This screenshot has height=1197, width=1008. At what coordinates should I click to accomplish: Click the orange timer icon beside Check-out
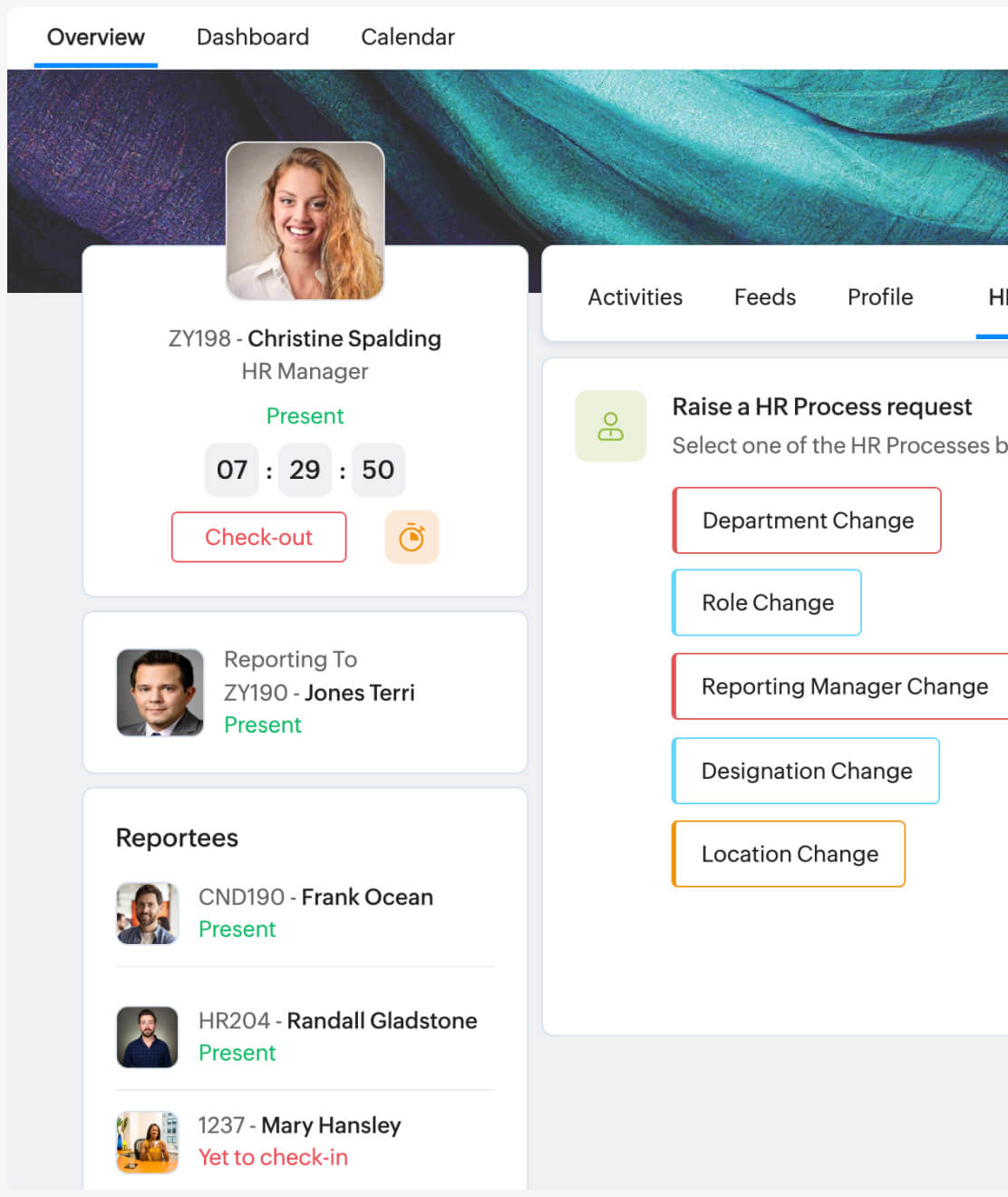tap(412, 537)
